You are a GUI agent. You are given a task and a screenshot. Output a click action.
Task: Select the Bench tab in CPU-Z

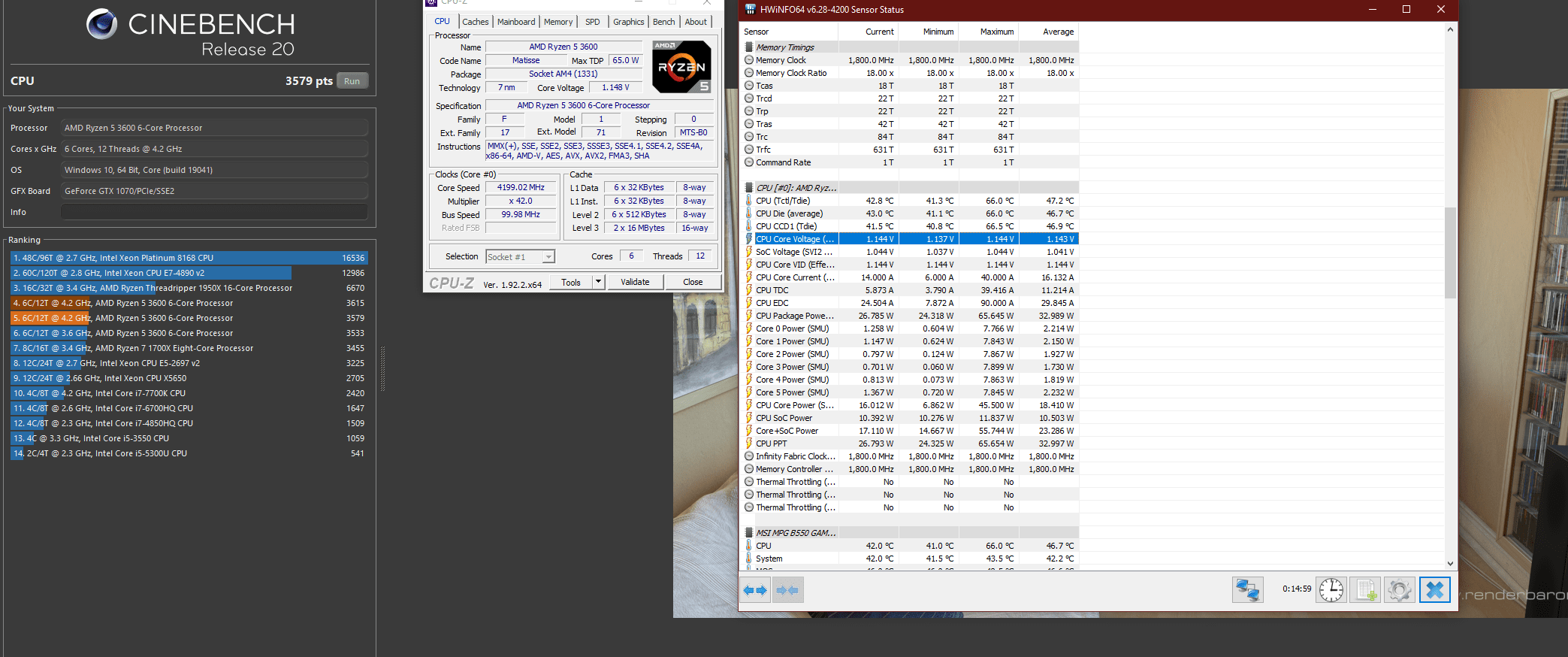(663, 22)
